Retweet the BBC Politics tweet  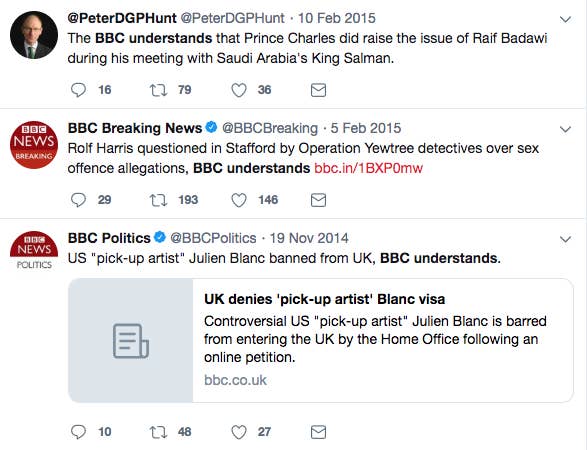pos(158,432)
